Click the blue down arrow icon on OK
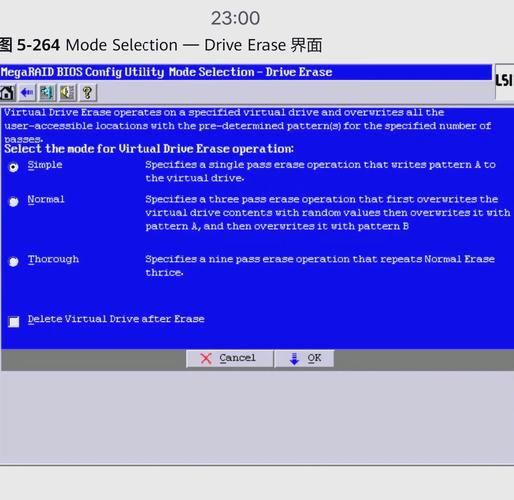This screenshot has height=500, width=514. click(x=294, y=359)
